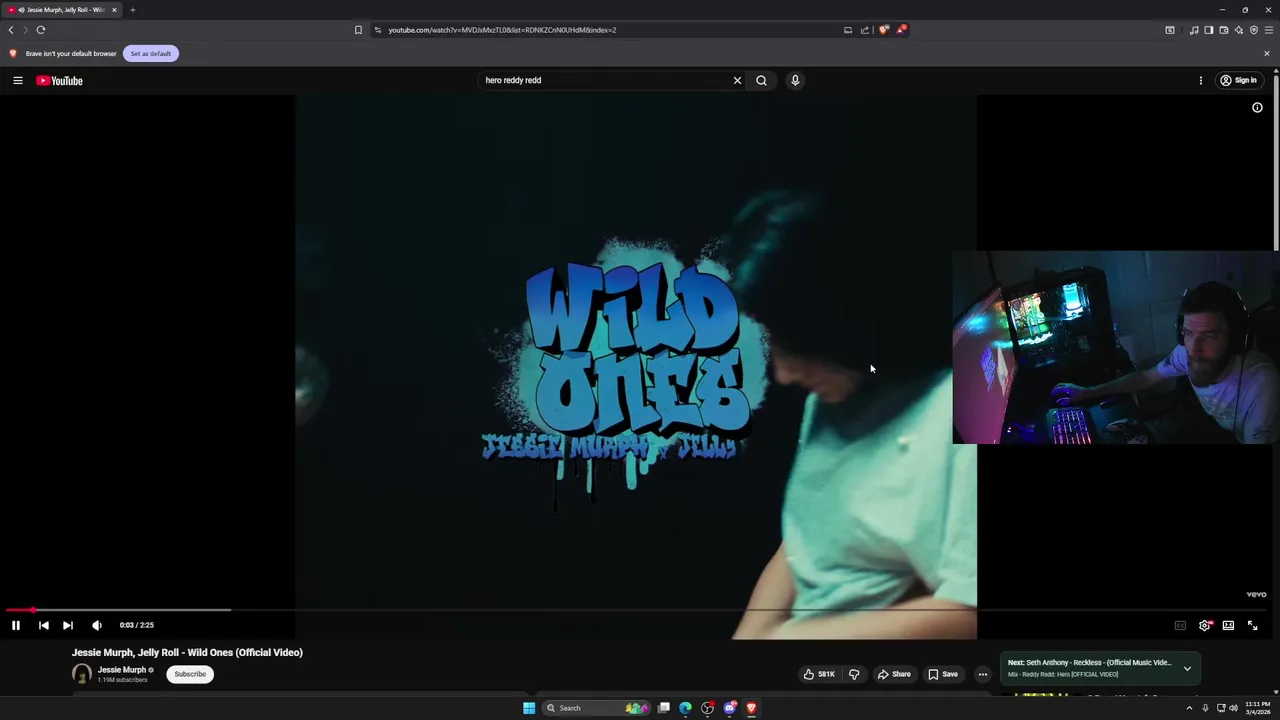Enter fullscreen mode in the player
Viewport: 1280px width, 720px height.
tap(1252, 625)
